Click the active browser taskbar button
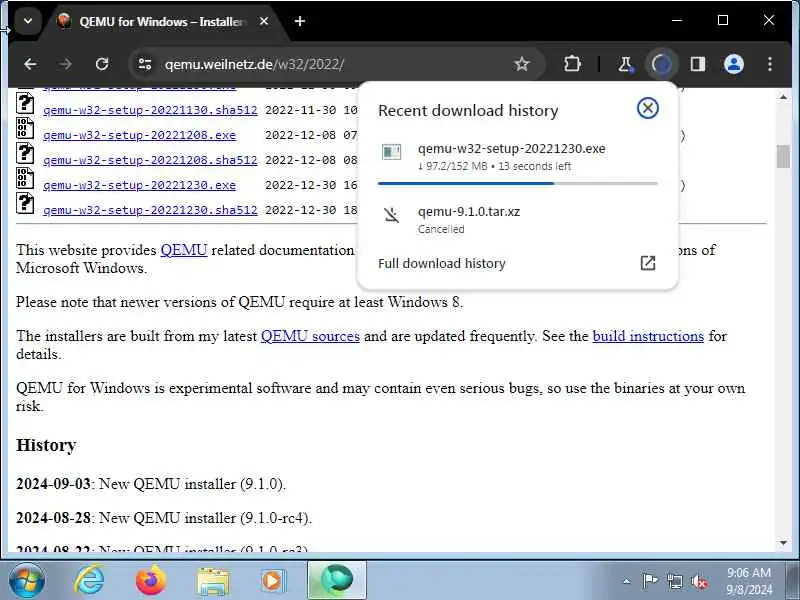The width and height of the screenshot is (800, 600). [x=337, y=581]
